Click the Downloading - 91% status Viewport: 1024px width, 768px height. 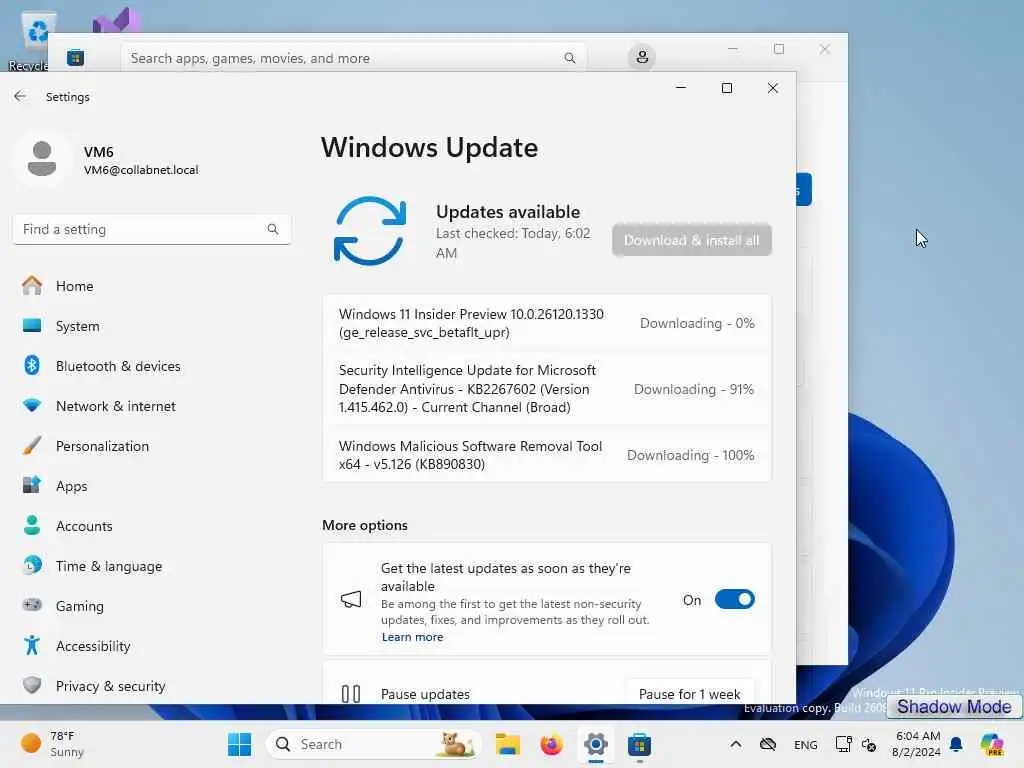tap(694, 389)
